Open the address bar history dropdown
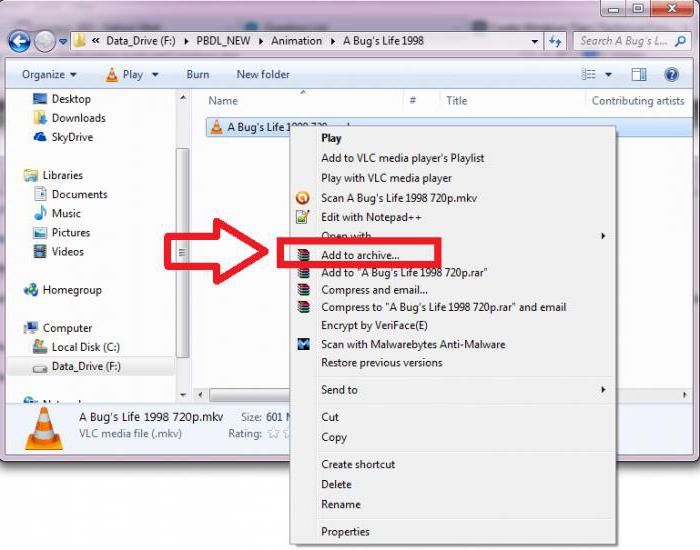700x550 pixels. (x=534, y=42)
